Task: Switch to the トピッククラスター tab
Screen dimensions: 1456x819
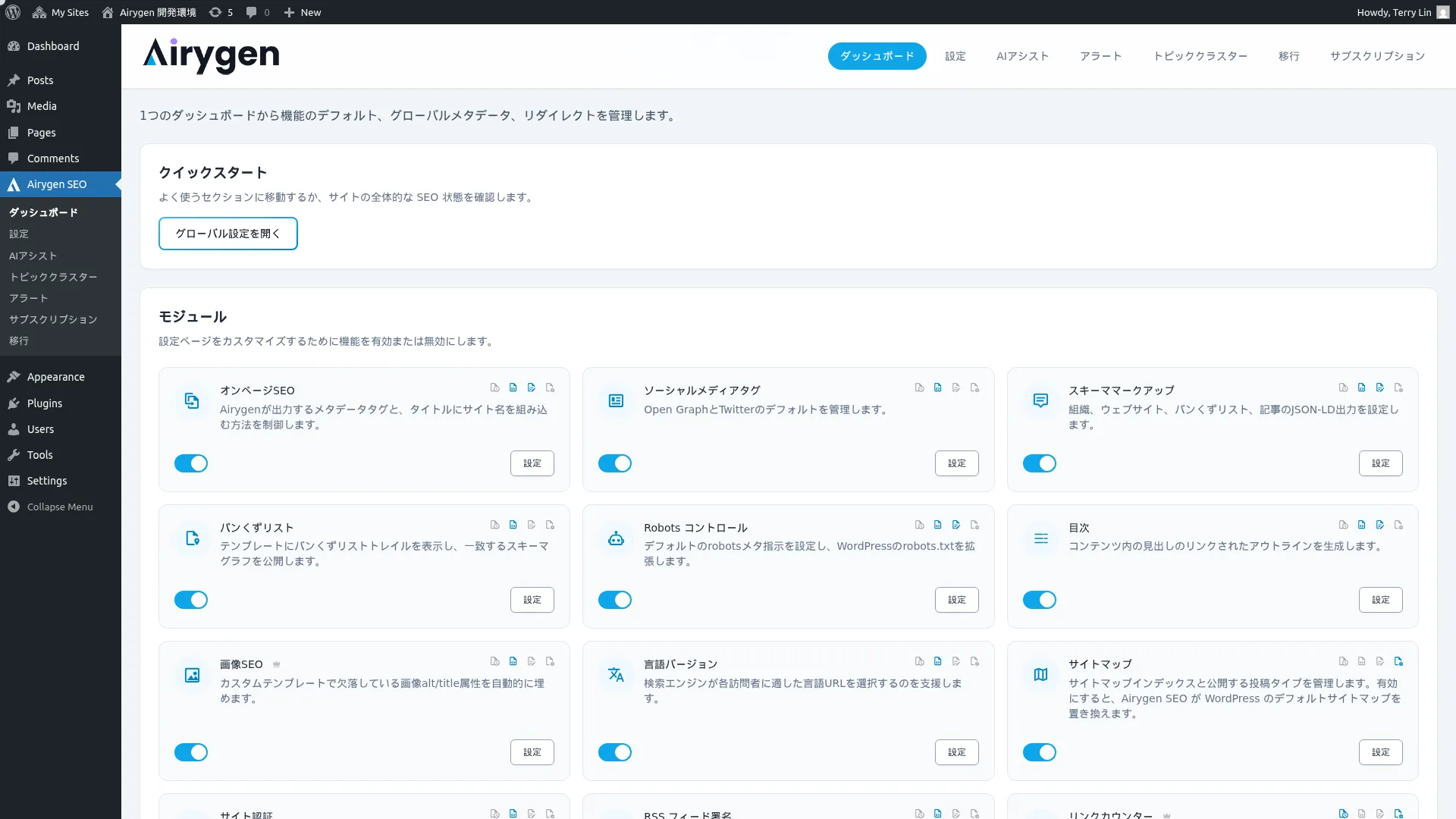Action: pyautogui.click(x=1200, y=55)
